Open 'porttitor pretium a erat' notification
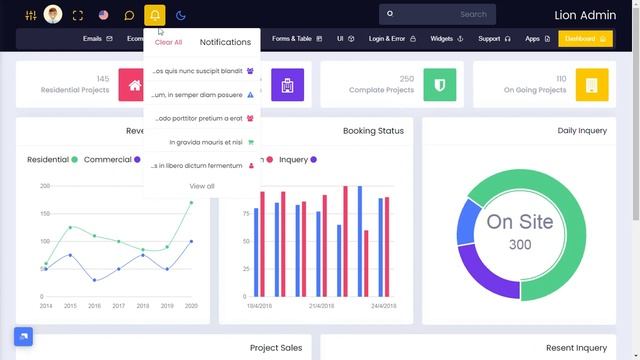640x360 pixels. click(x=202, y=118)
